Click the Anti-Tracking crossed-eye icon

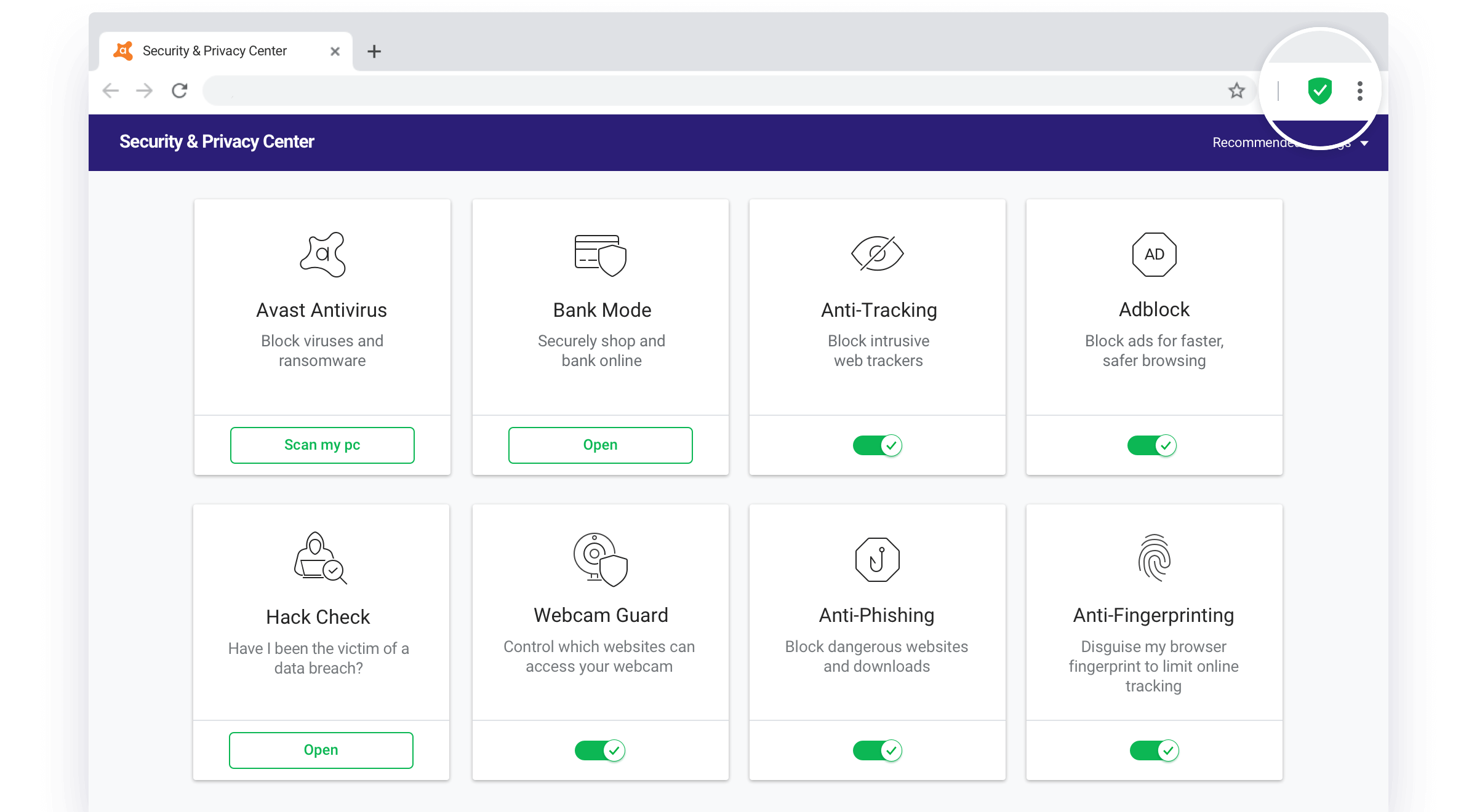point(877,253)
